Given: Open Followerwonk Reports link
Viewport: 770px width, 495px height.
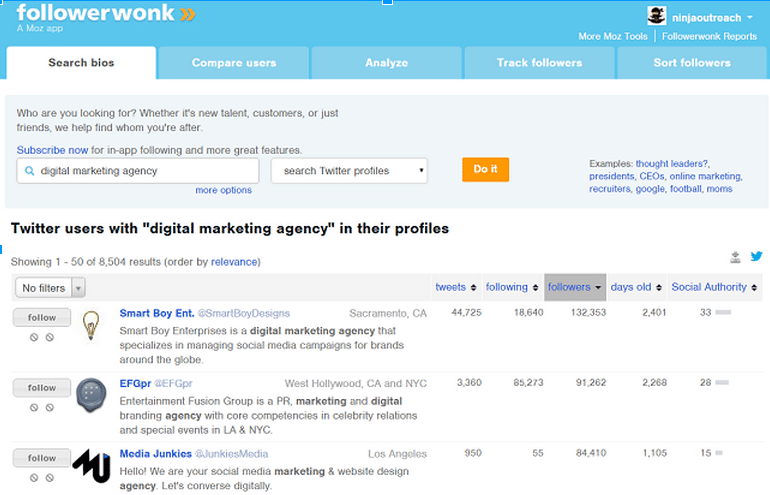Looking at the screenshot, I should pyautogui.click(x=709, y=36).
